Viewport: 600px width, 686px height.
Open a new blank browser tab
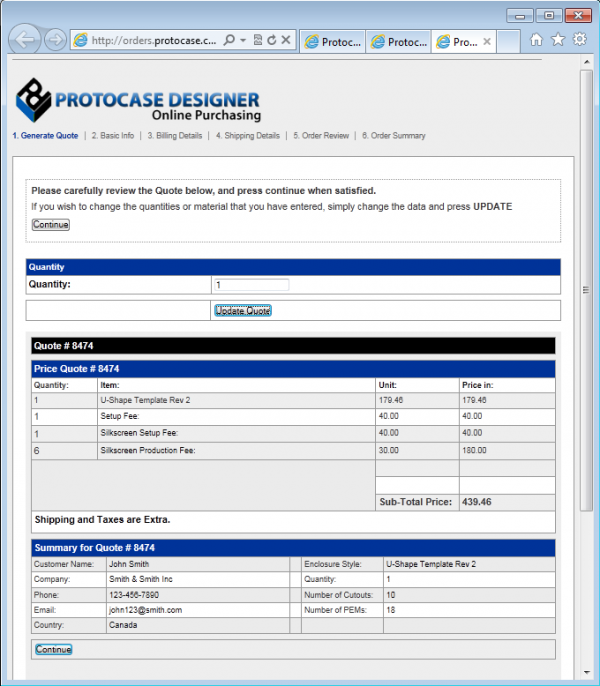click(x=509, y=42)
